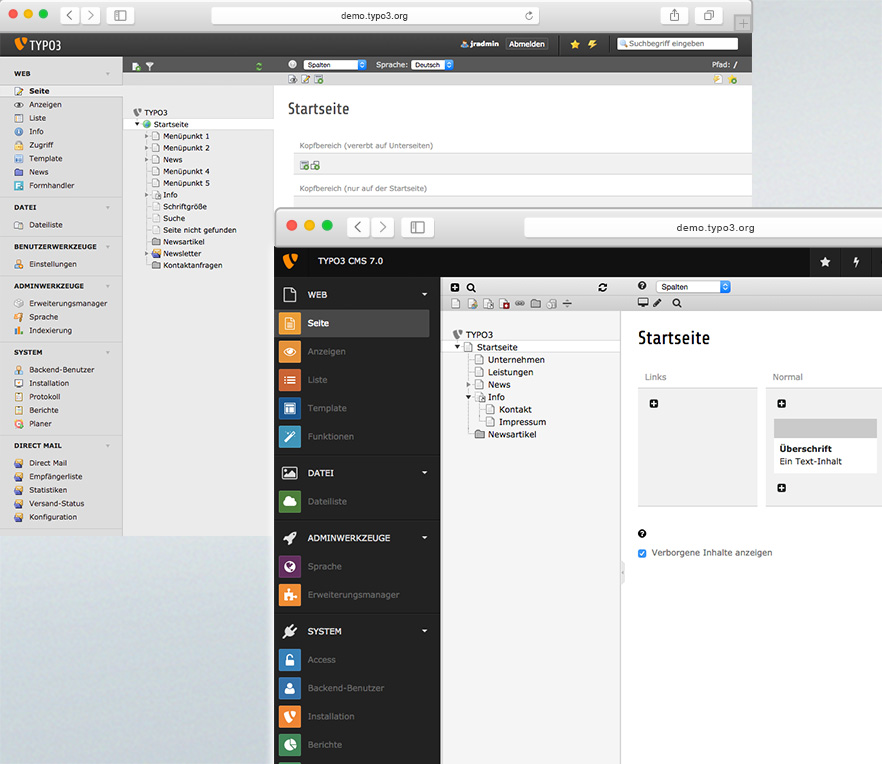Click the plus button below the Überschrift element

[x=781, y=488]
